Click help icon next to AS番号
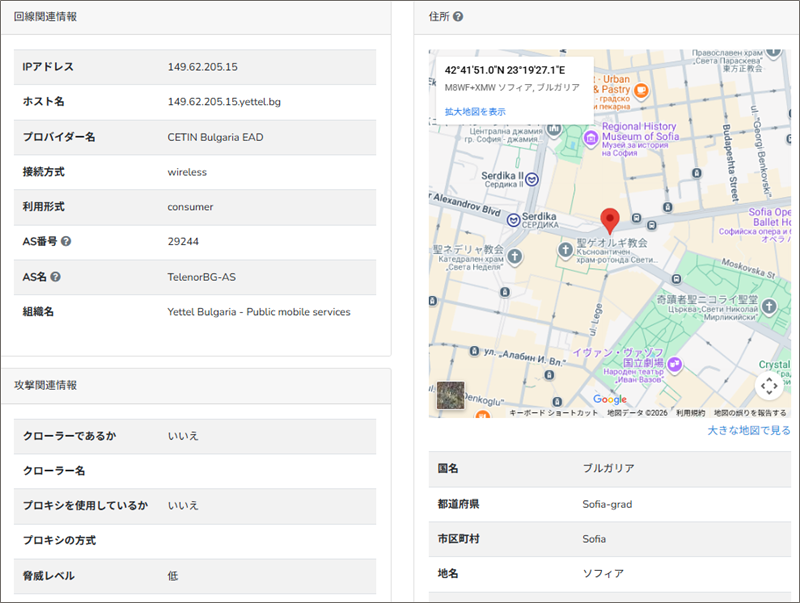 click(x=66, y=242)
